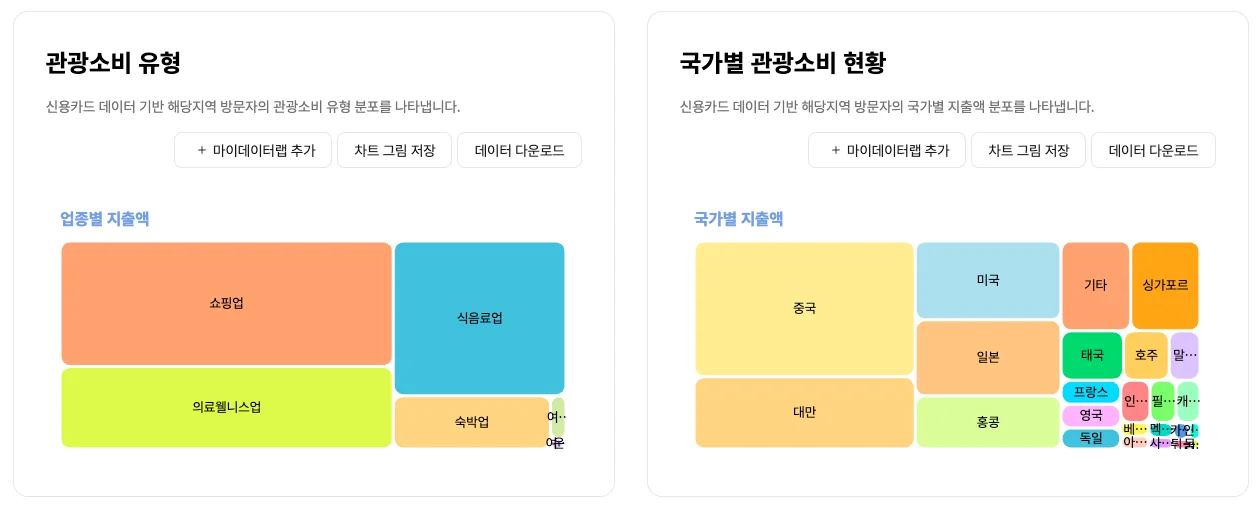Click the 일본 country block
This screenshot has width=1256, height=510.
pos(987,357)
